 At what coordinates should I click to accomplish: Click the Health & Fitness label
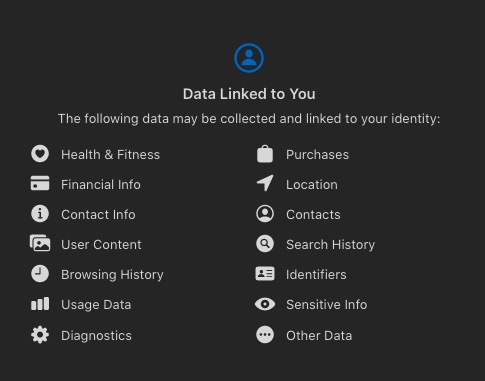(x=110, y=155)
